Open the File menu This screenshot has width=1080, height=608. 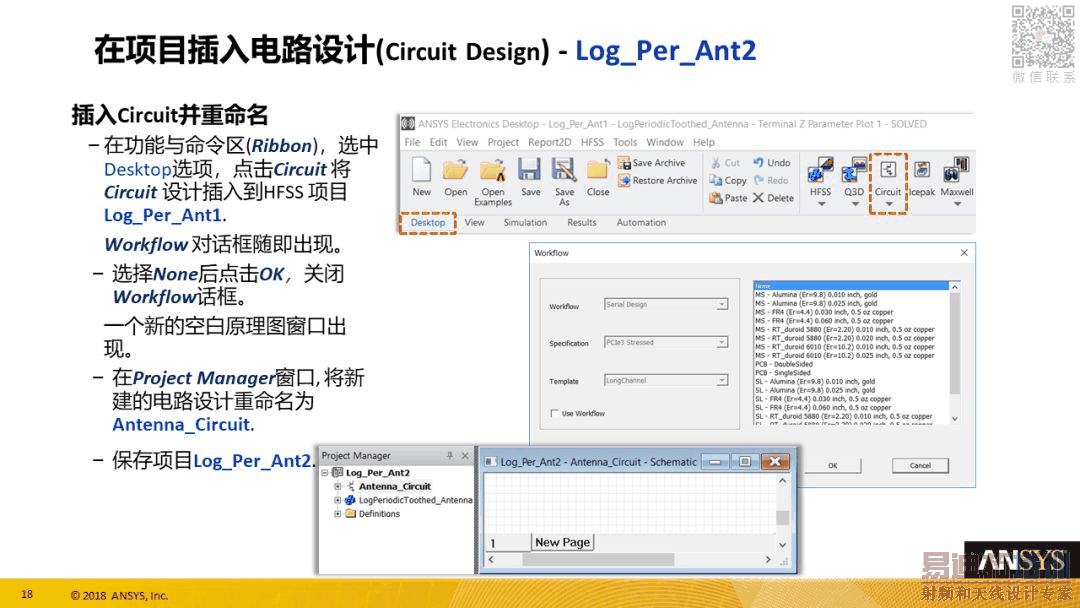point(412,142)
